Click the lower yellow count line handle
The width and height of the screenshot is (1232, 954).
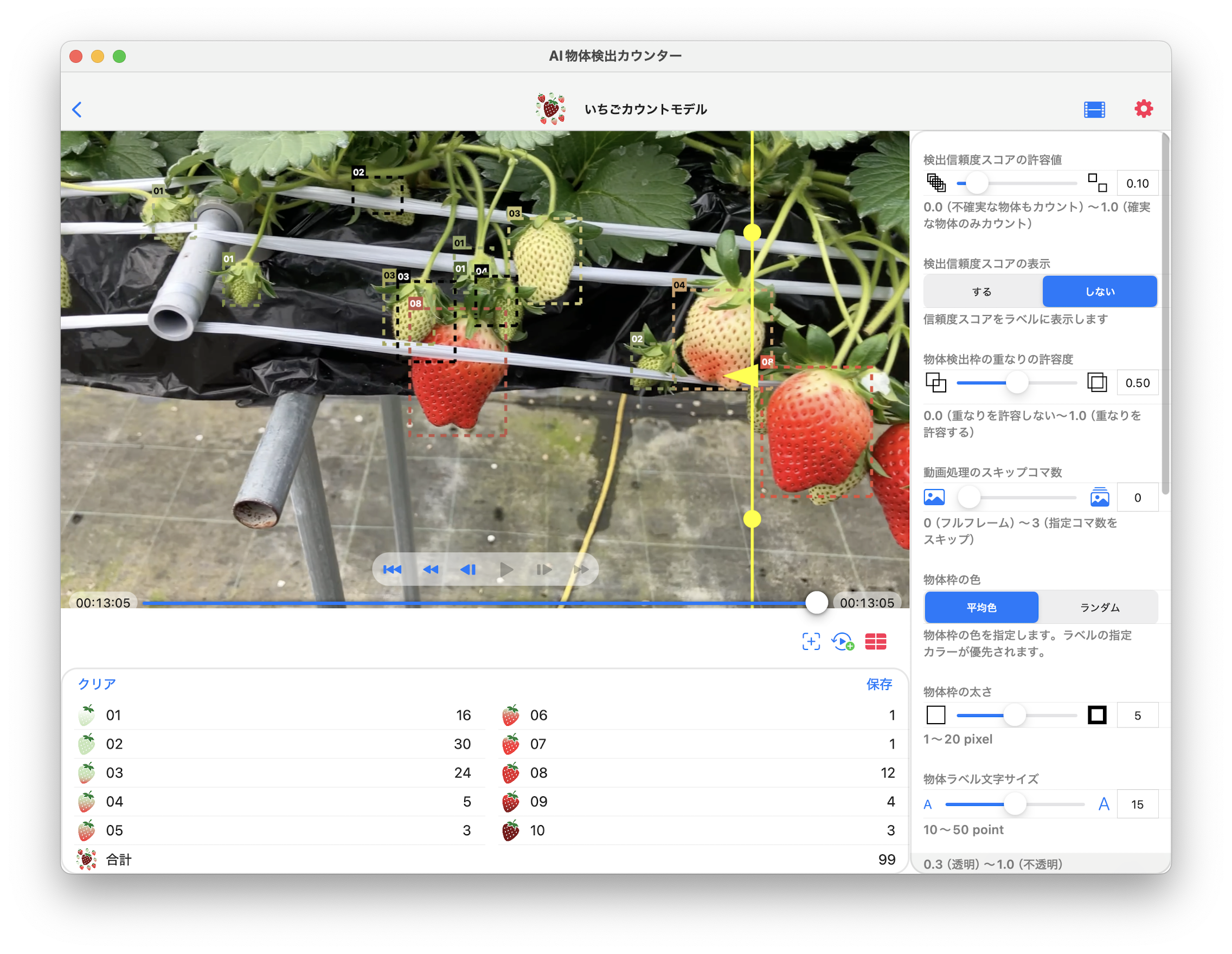[x=752, y=519]
